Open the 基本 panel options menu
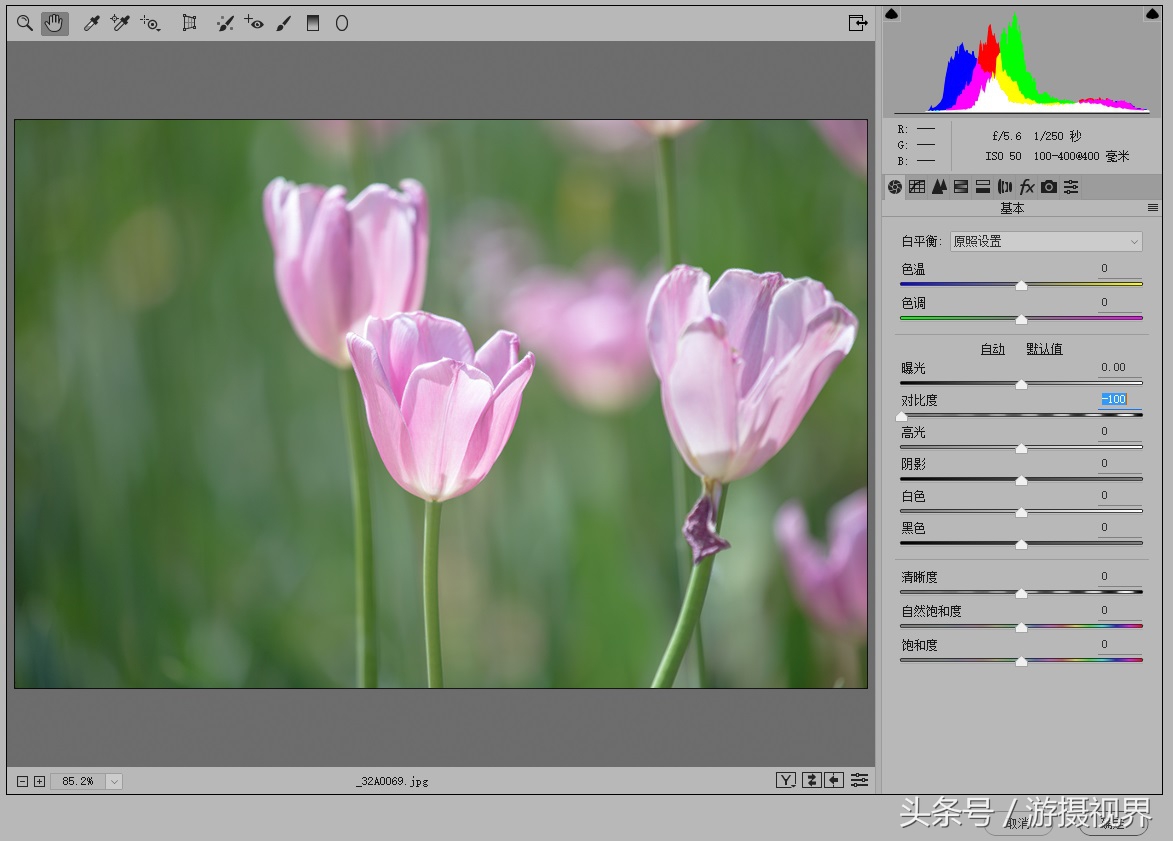The width and height of the screenshot is (1173, 841). (1153, 208)
